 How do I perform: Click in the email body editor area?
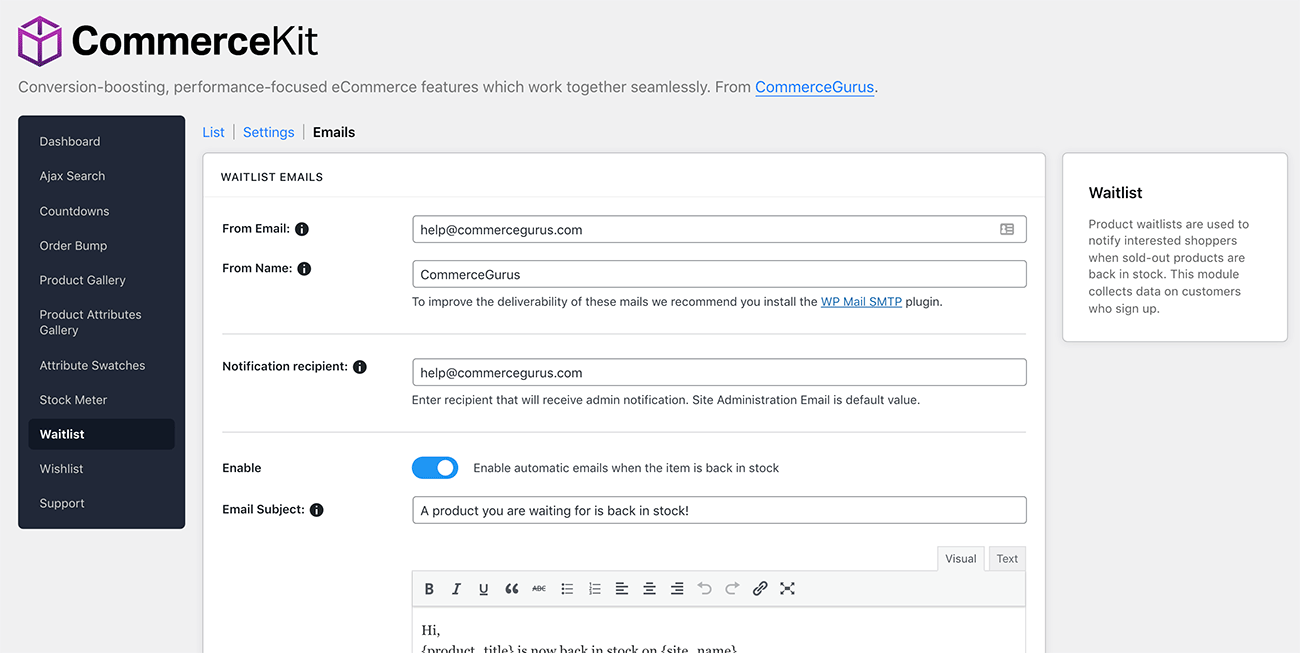(x=719, y=630)
